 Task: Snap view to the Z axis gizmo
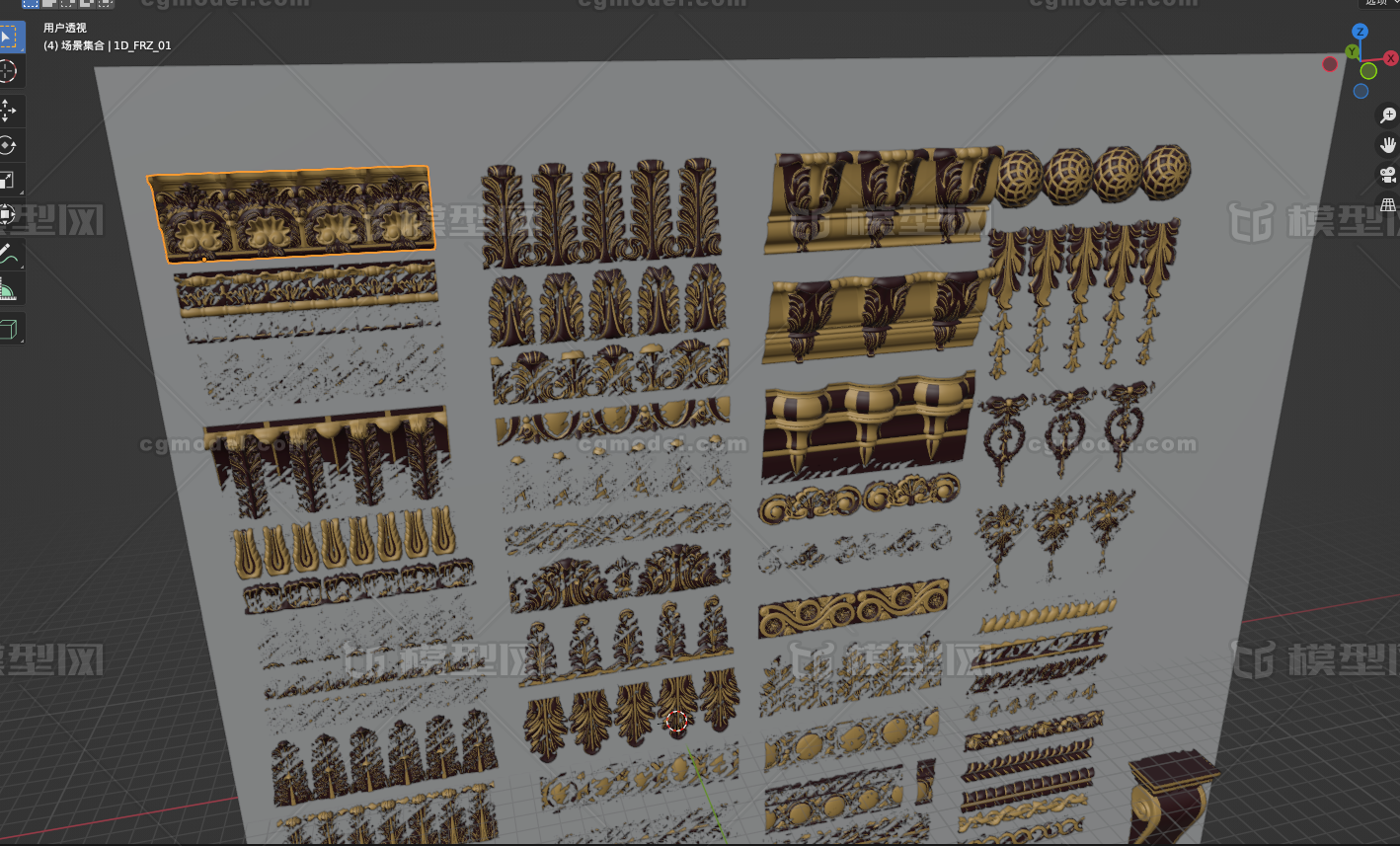[1360, 32]
